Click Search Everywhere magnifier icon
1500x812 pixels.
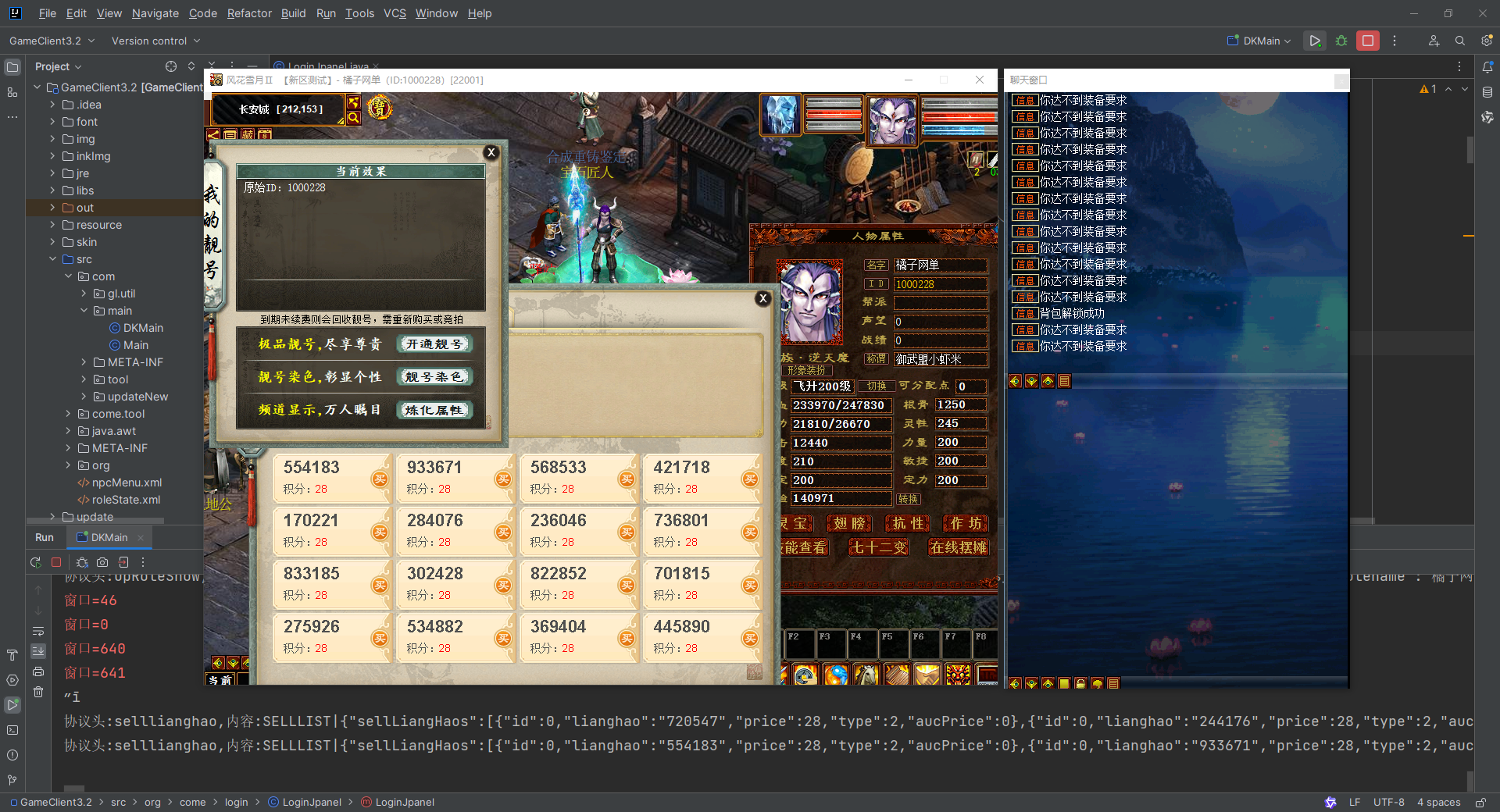(1459, 41)
